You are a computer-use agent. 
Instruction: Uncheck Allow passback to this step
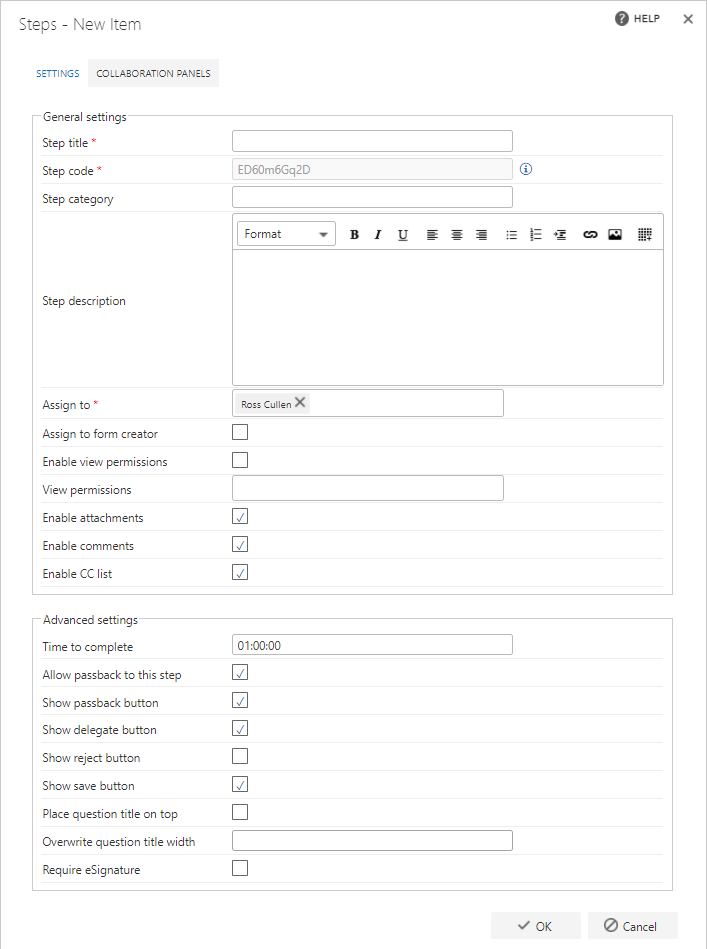coord(240,672)
